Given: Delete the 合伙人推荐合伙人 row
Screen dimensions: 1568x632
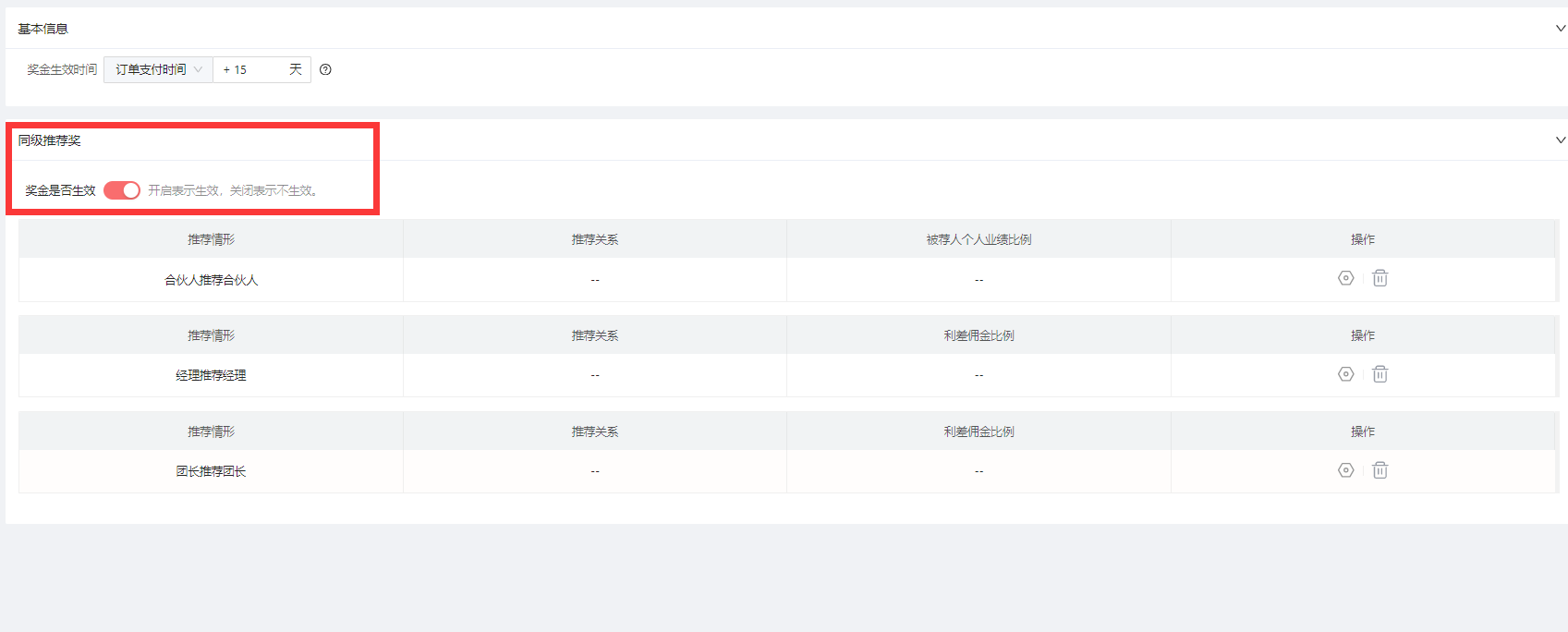Looking at the screenshot, I should 1380,278.
